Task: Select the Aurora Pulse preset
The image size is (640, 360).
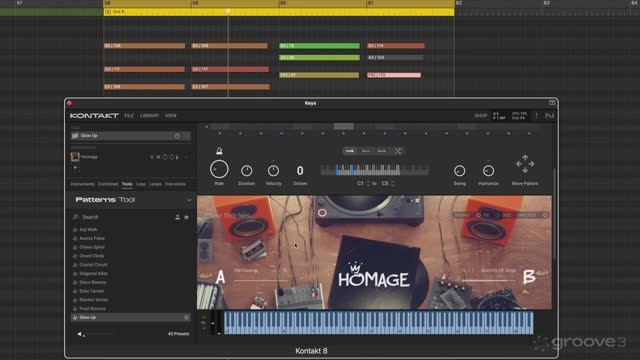Action: [x=92, y=238]
